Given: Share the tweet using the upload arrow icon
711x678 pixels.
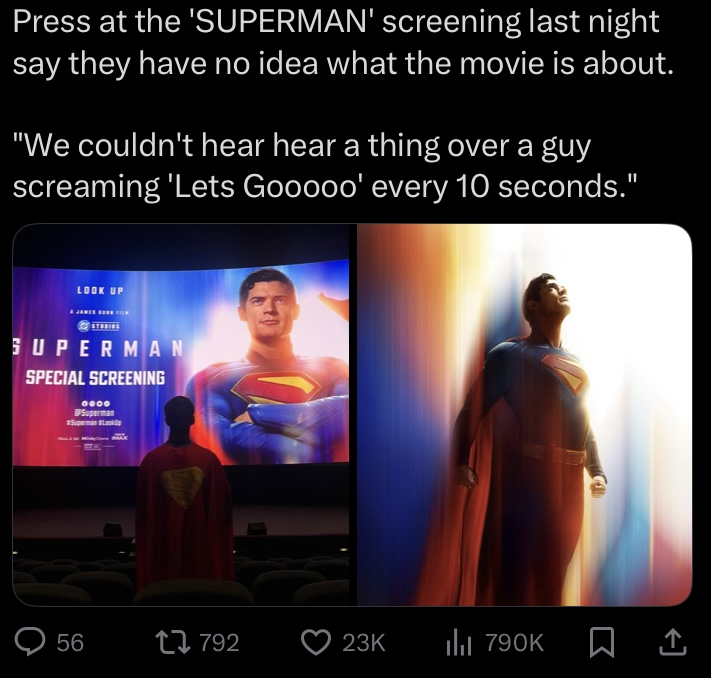Looking at the screenshot, I should [672, 642].
